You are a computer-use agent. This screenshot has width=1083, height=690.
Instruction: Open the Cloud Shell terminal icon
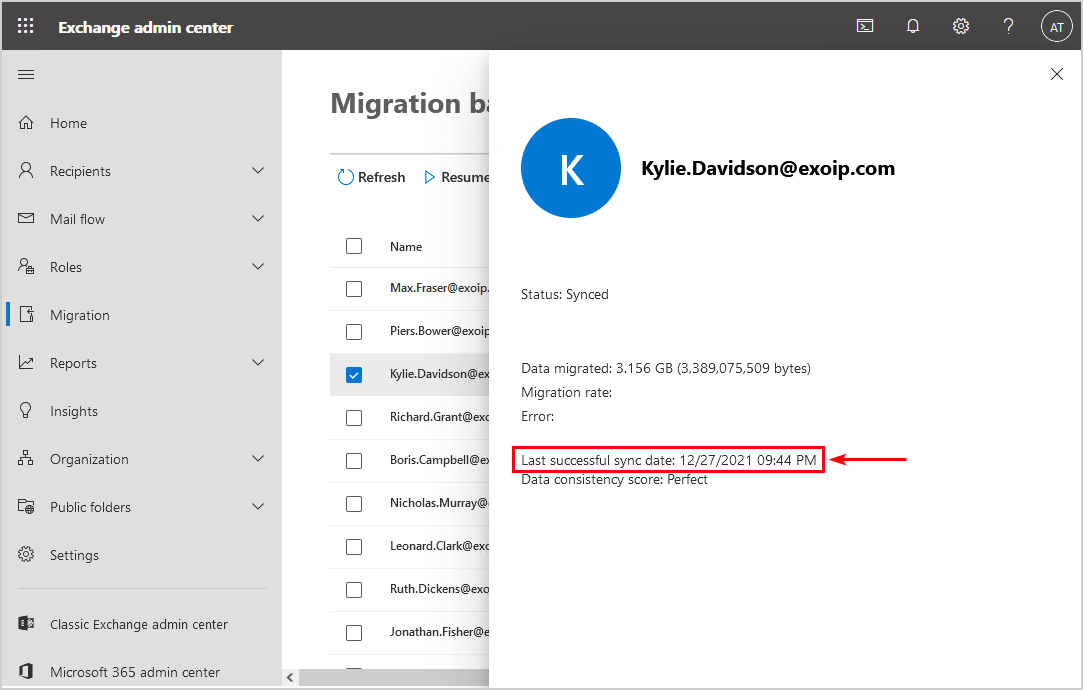864,25
